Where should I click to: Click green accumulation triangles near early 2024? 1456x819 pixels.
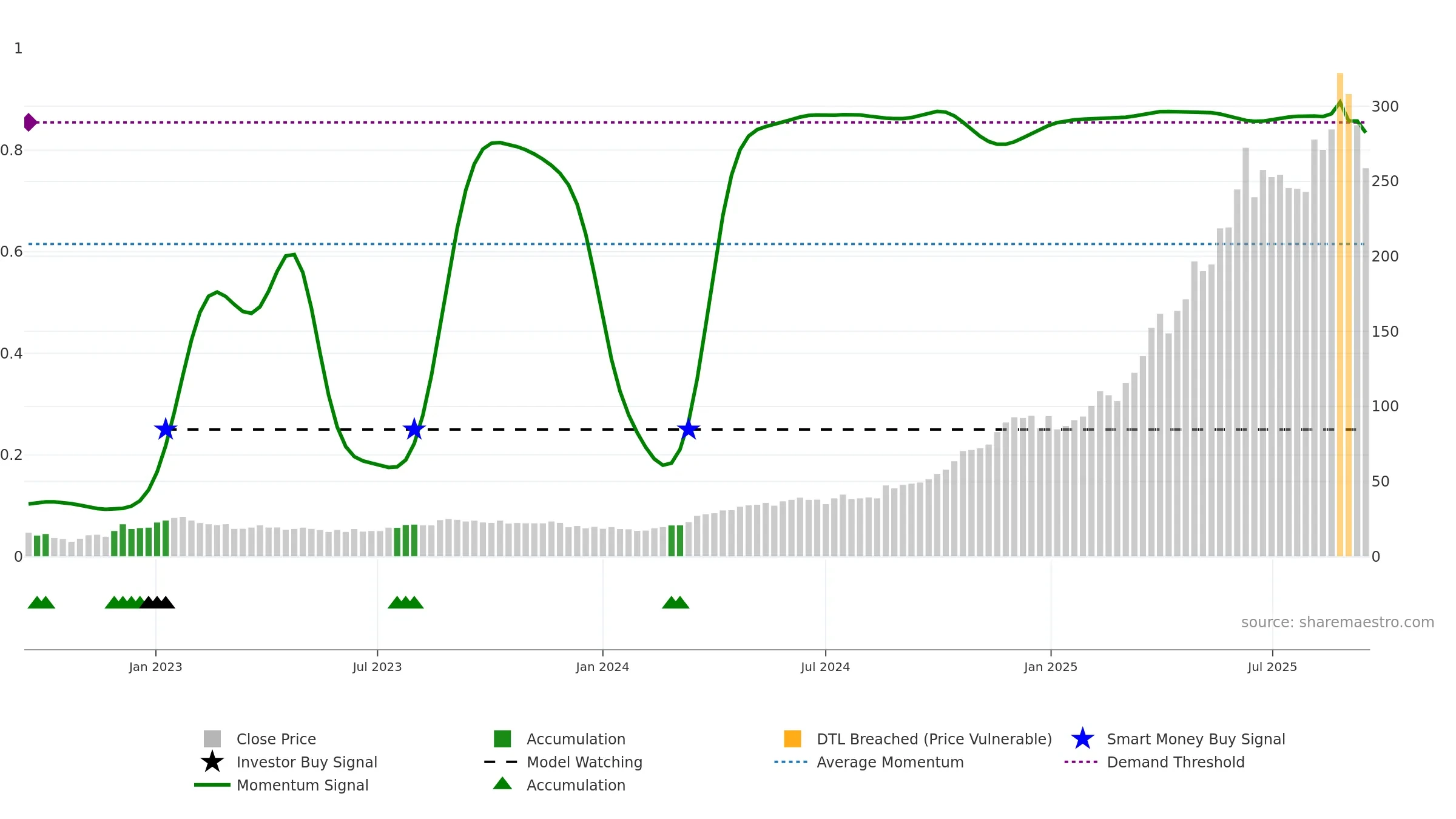pyautogui.click(x=676, y=602)
